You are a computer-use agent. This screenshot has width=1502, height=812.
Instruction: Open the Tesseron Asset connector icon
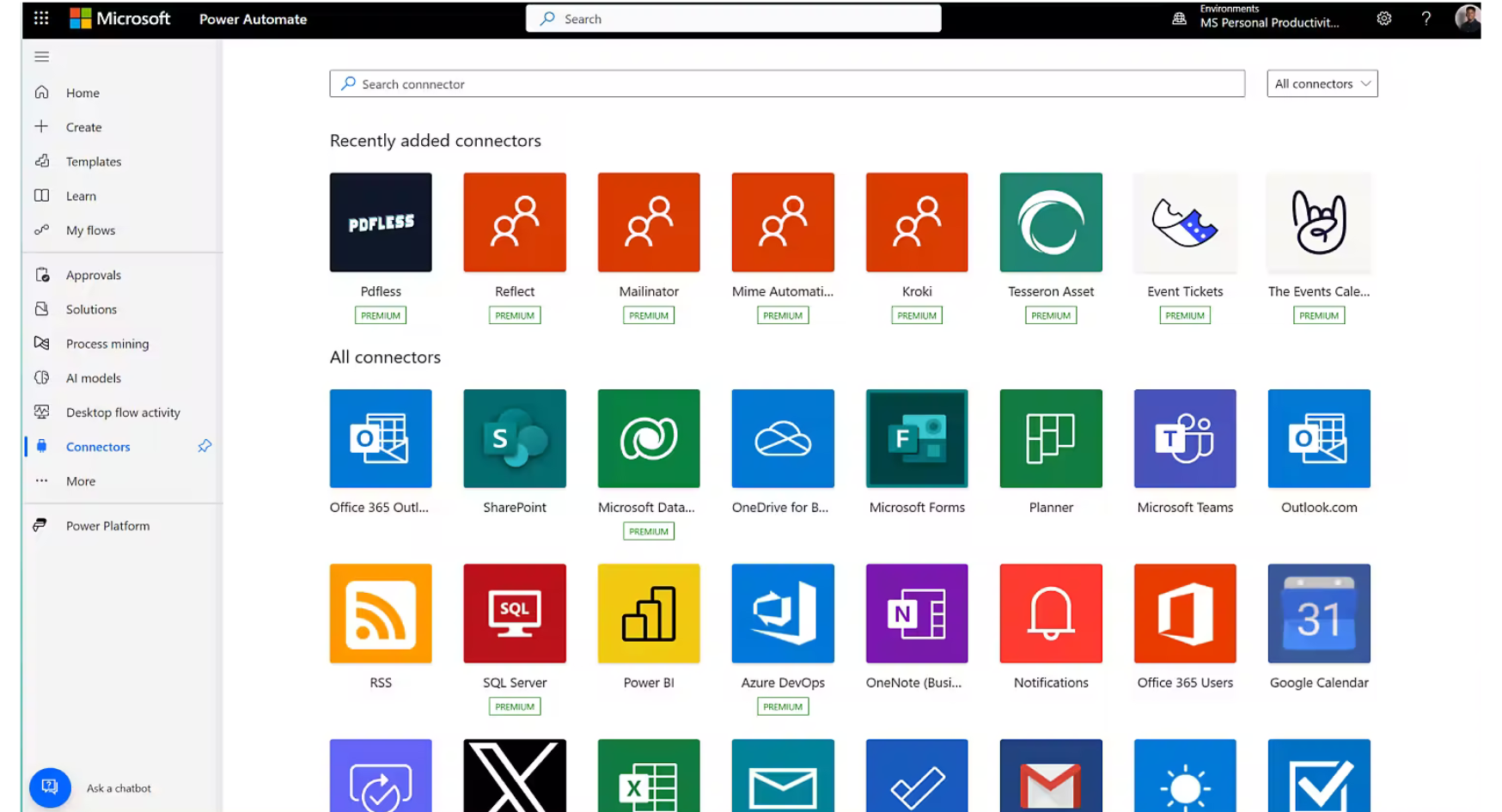coord(1051,222)
